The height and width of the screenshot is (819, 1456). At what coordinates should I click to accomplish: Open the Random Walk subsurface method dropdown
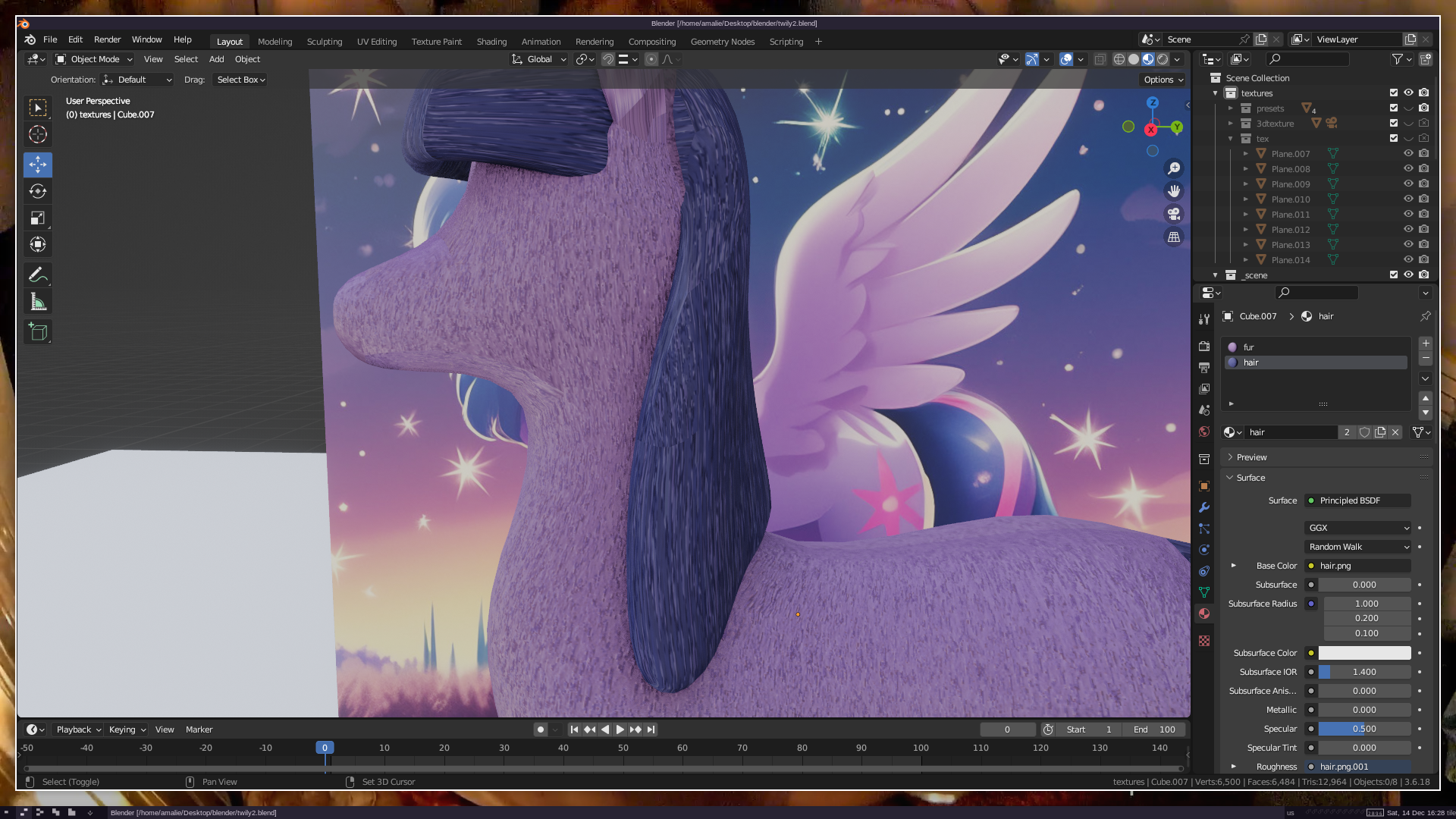click(x=1357, y=547)
